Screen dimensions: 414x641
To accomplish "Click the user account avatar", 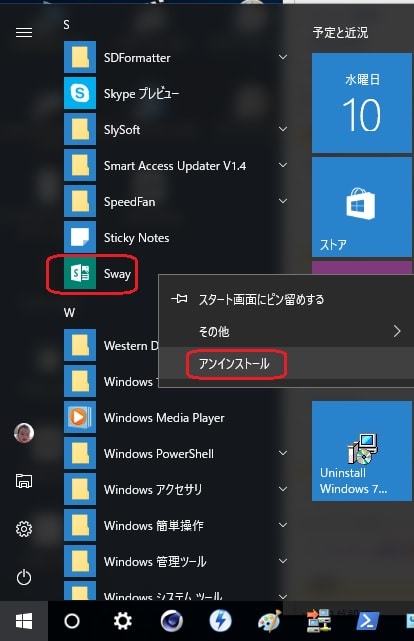I will point(24,433).
